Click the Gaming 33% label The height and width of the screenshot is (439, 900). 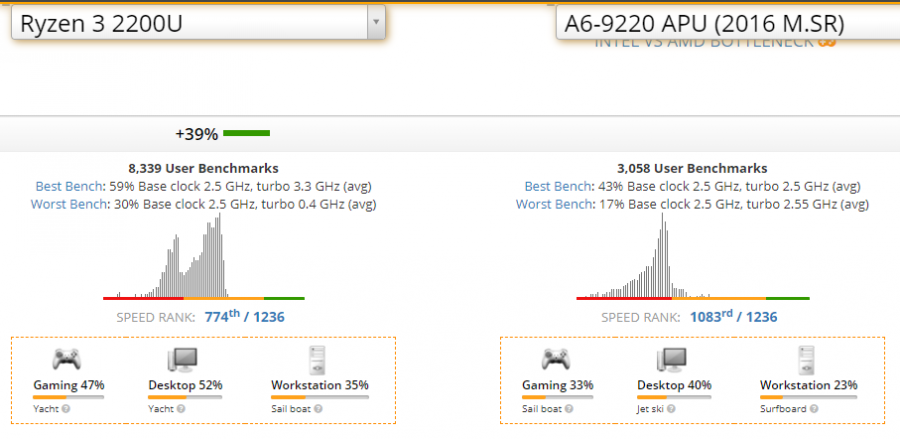(558, 385)
